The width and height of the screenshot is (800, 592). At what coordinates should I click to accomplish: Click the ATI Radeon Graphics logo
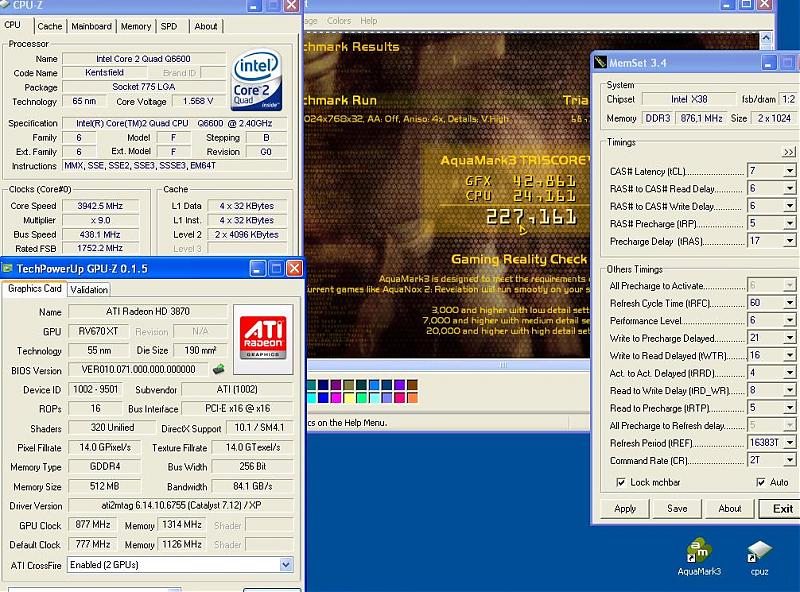[263, 338]
